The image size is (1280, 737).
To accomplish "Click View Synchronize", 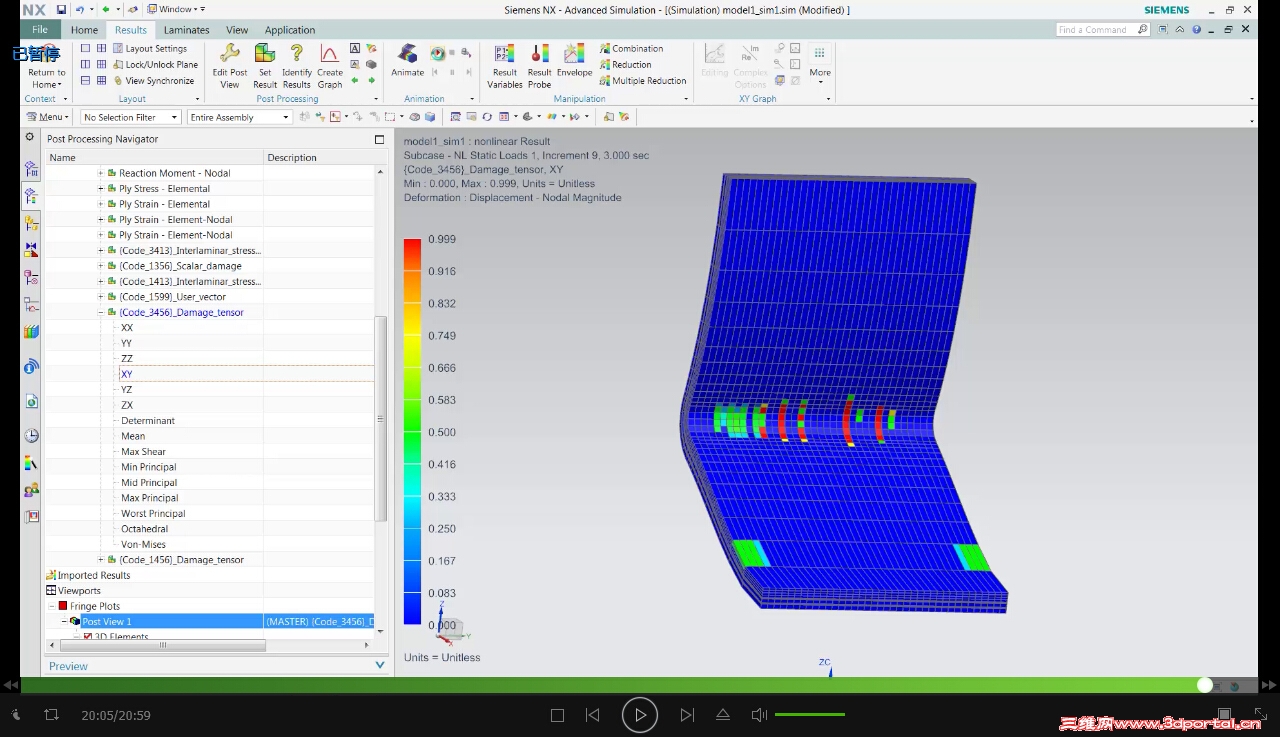I will (x=153, y=80).
